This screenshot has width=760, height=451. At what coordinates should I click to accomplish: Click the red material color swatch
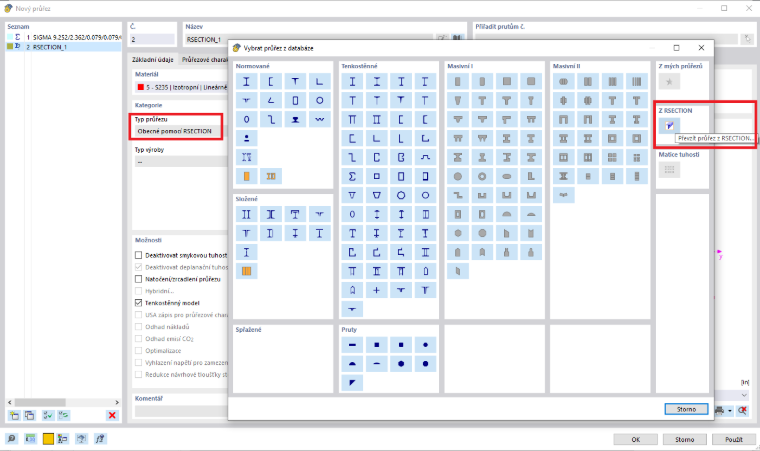click(141, 87)
